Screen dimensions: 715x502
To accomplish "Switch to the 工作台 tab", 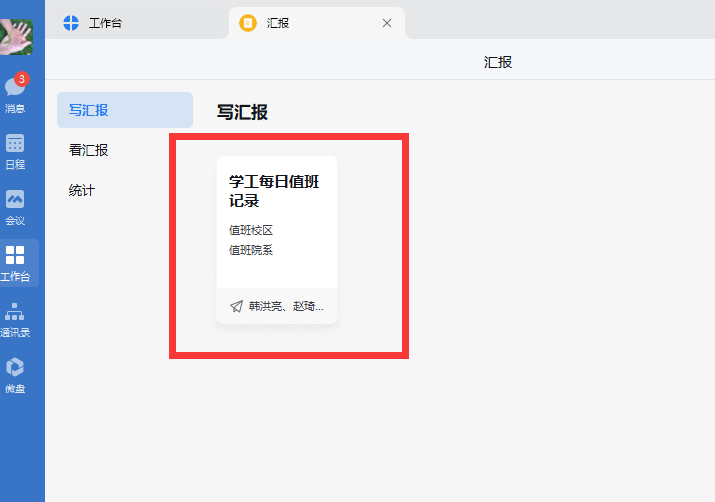I will [x=137, y=23].
